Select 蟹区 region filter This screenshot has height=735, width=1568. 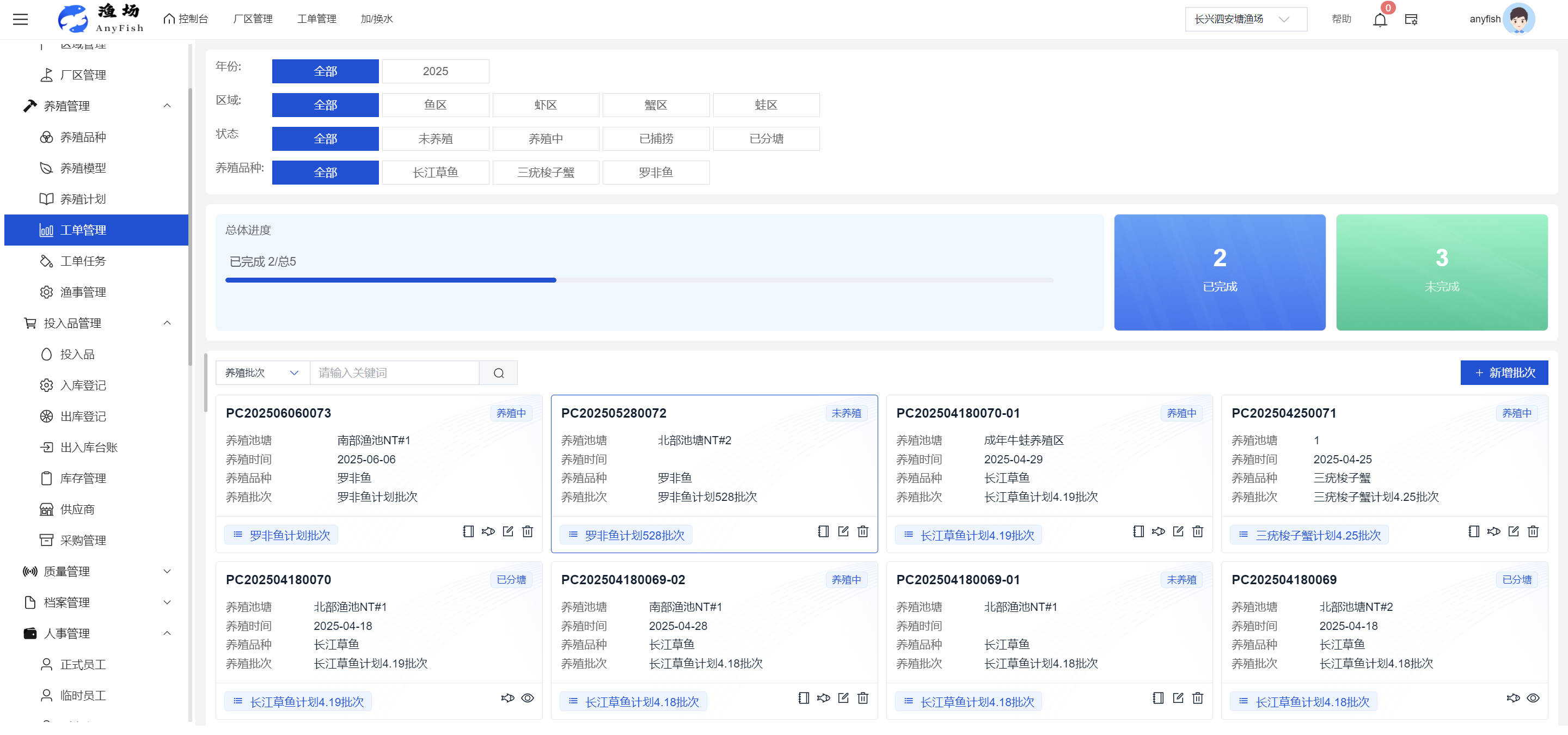[656, 105]
